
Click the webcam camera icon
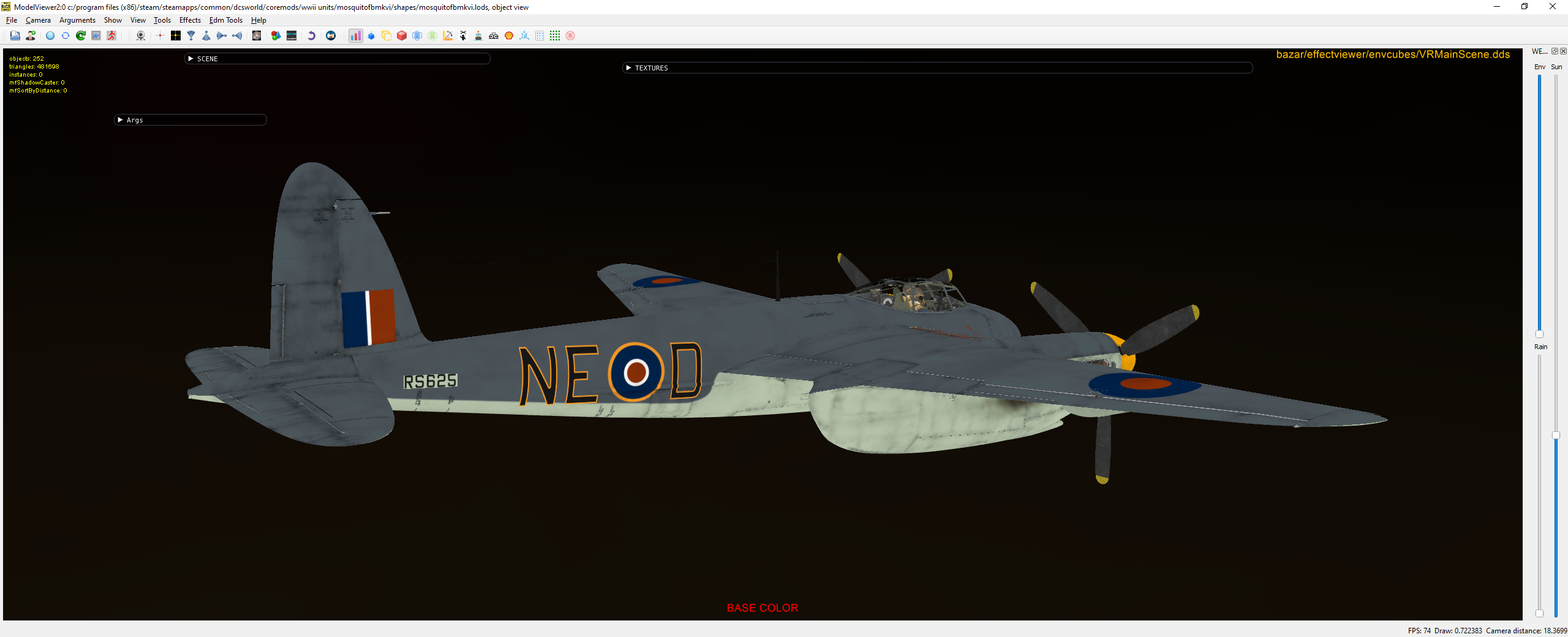click(141, 36)
